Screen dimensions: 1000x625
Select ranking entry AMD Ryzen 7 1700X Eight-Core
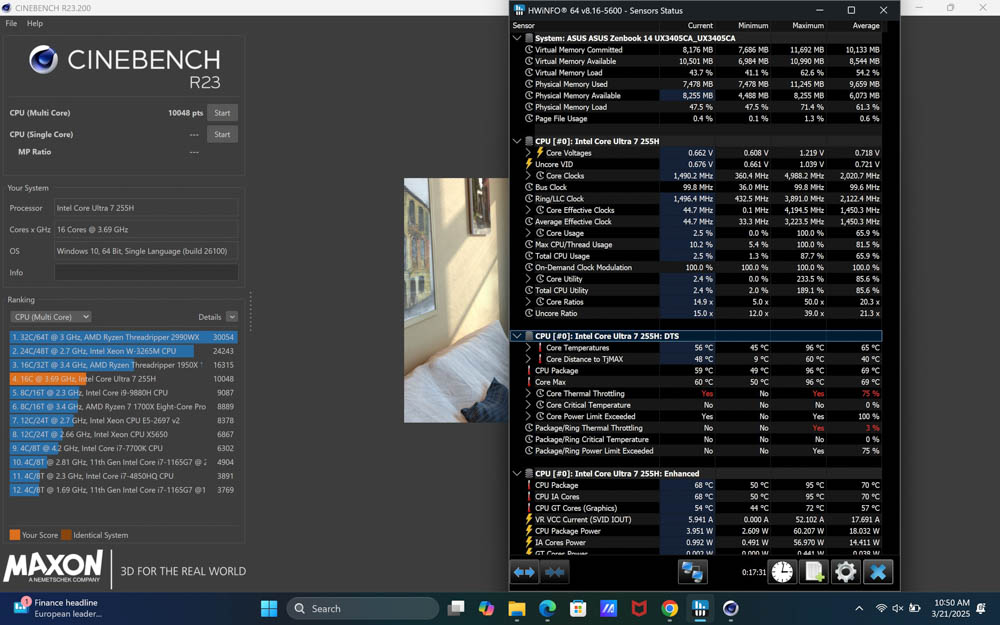click(123, 407)
